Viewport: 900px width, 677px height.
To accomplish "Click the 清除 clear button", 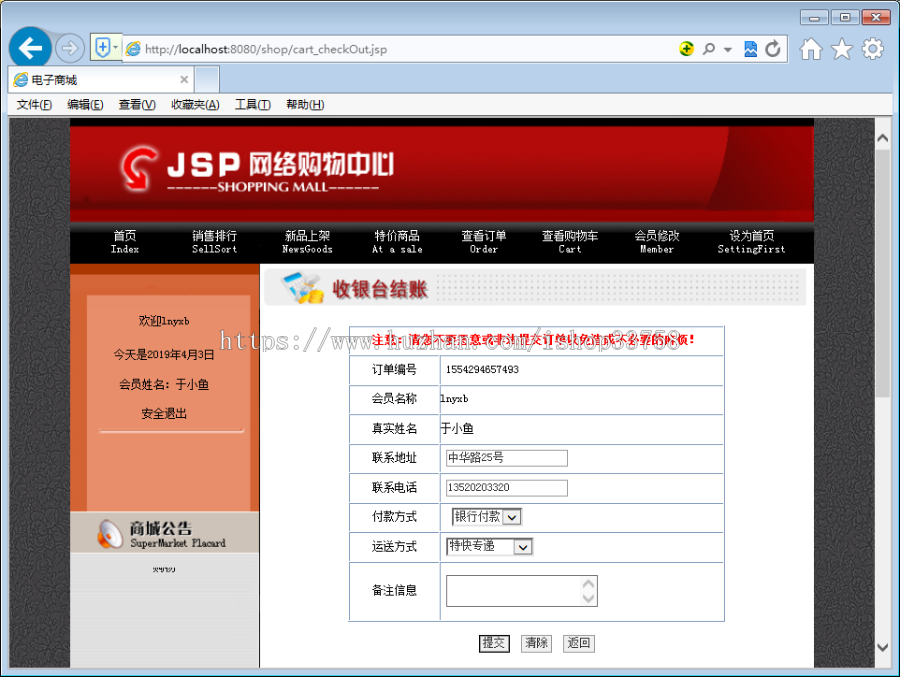I will [x=536, y=643].
